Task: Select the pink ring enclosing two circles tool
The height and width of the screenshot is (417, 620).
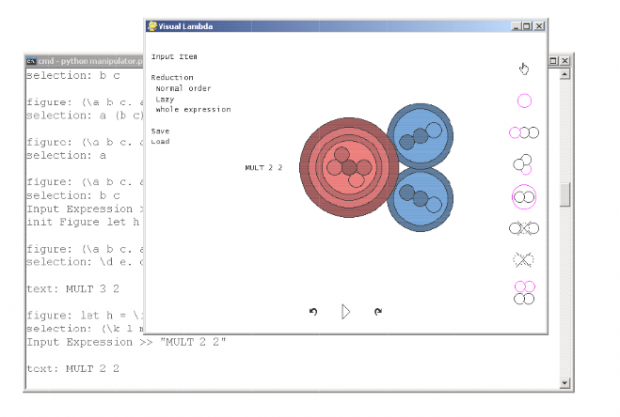Action: click(x=524, y=196)
